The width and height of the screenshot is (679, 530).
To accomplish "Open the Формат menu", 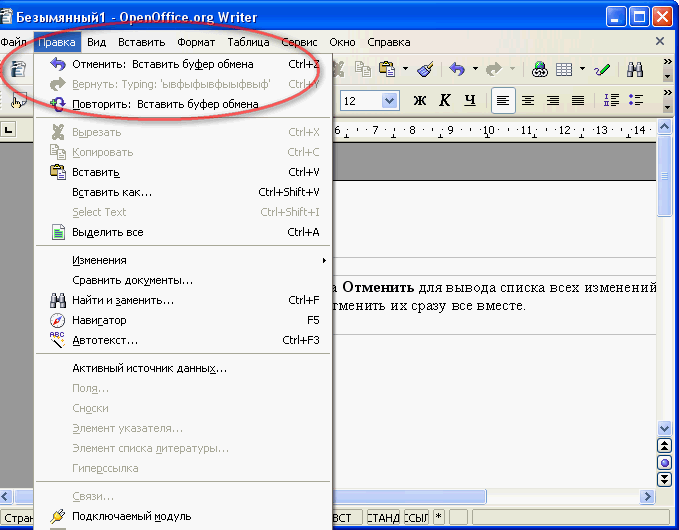I will (x=196, y=42).
